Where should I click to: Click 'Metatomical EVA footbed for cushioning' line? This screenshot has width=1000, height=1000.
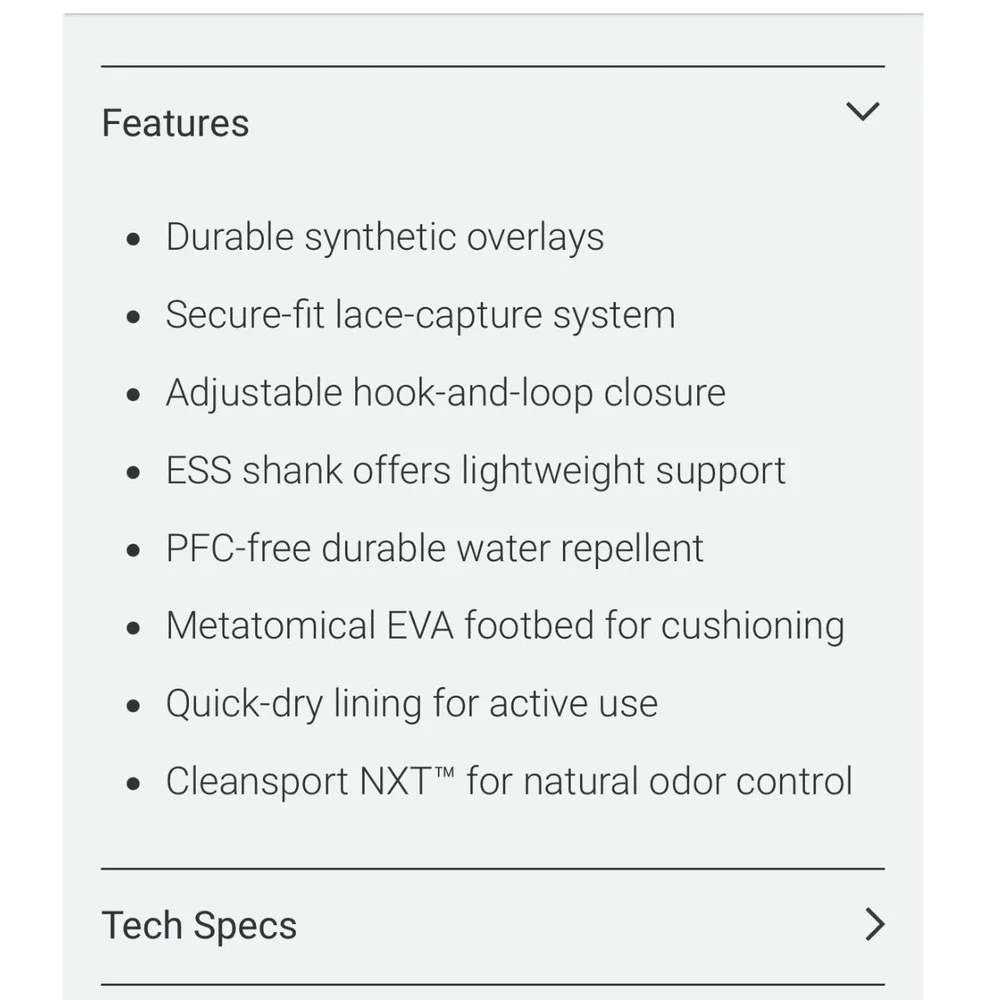click(505, 626)
